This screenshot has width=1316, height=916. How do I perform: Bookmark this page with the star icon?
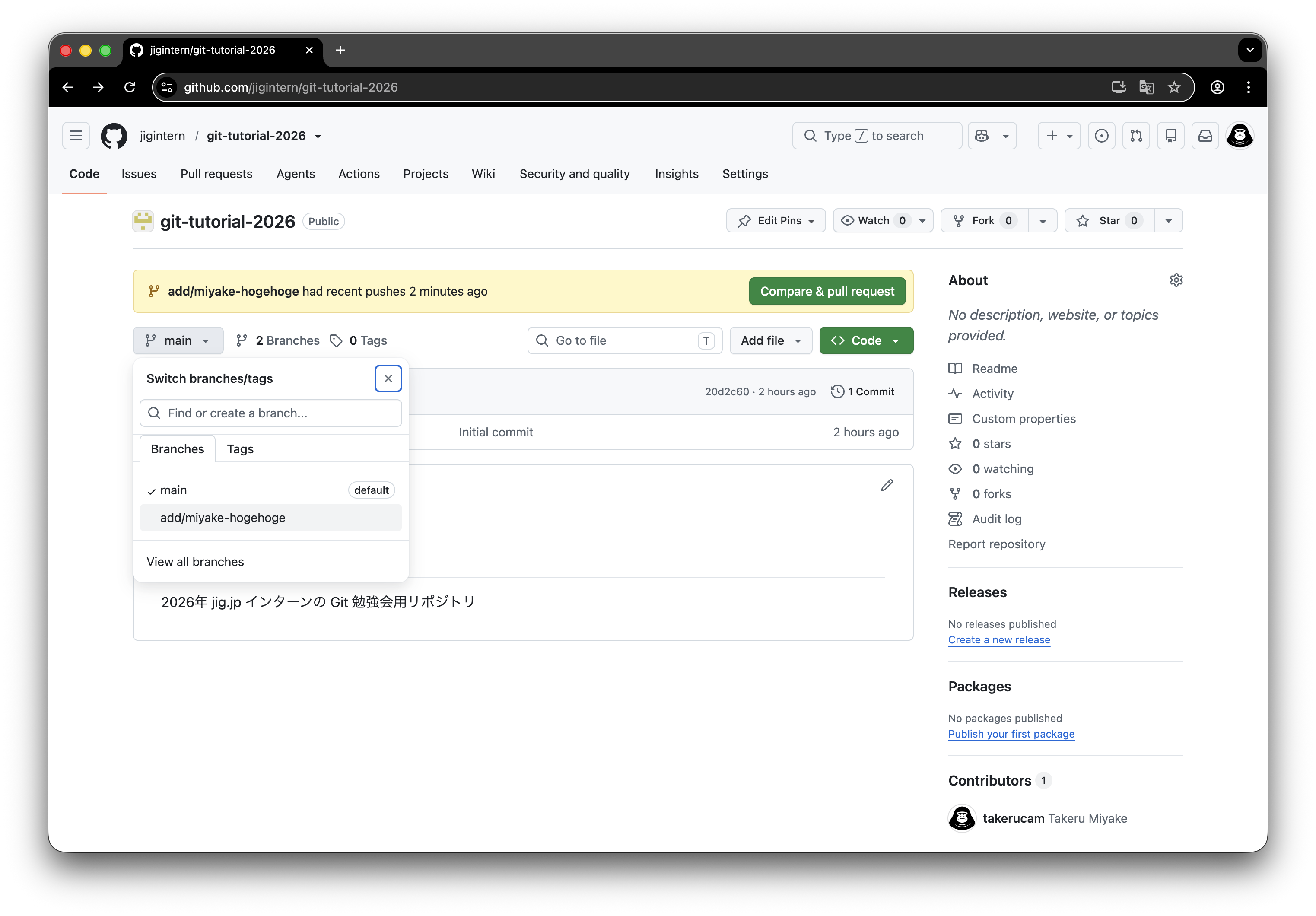click(1174, 87)
